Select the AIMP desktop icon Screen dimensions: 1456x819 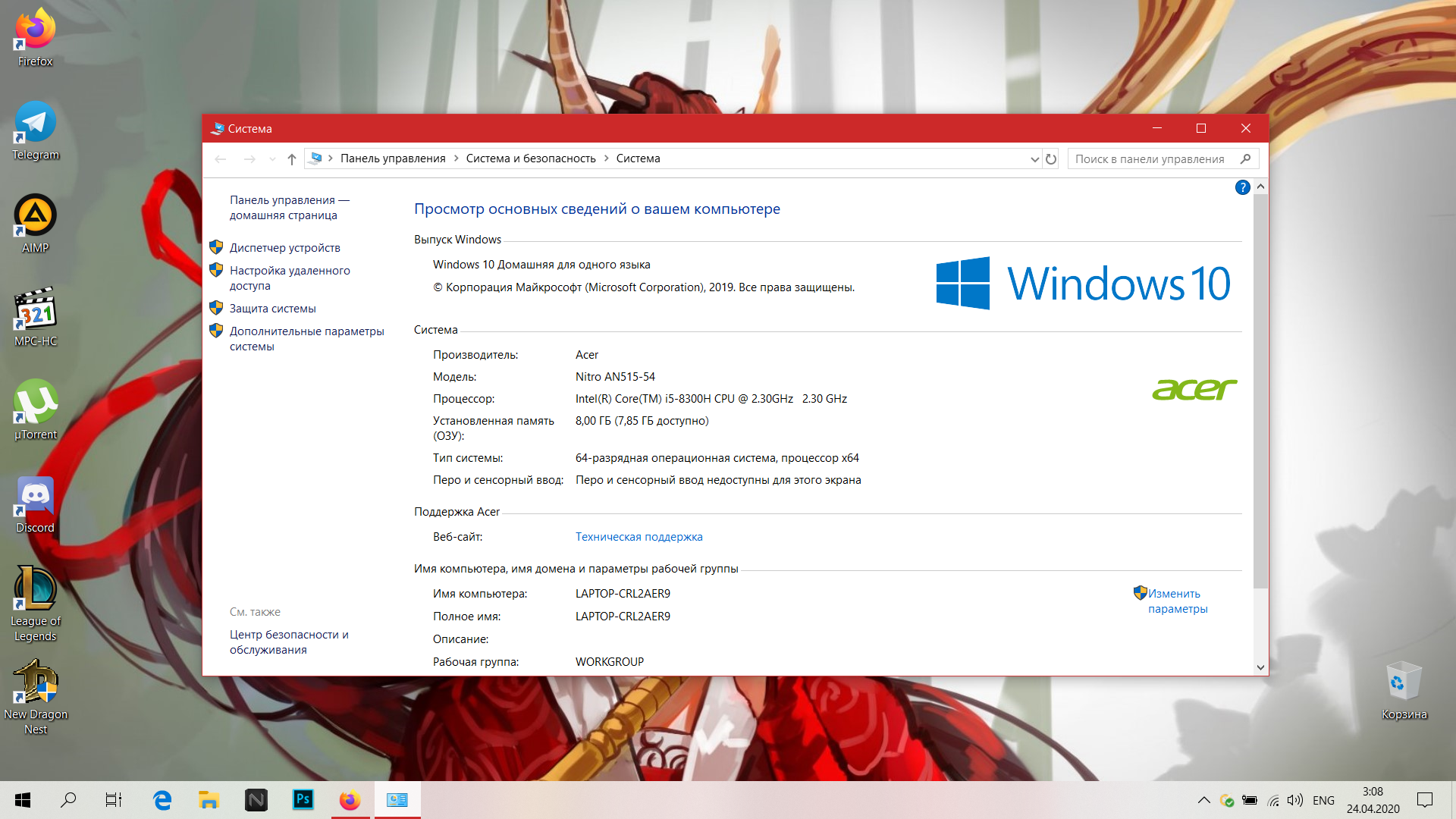(36, 224)
